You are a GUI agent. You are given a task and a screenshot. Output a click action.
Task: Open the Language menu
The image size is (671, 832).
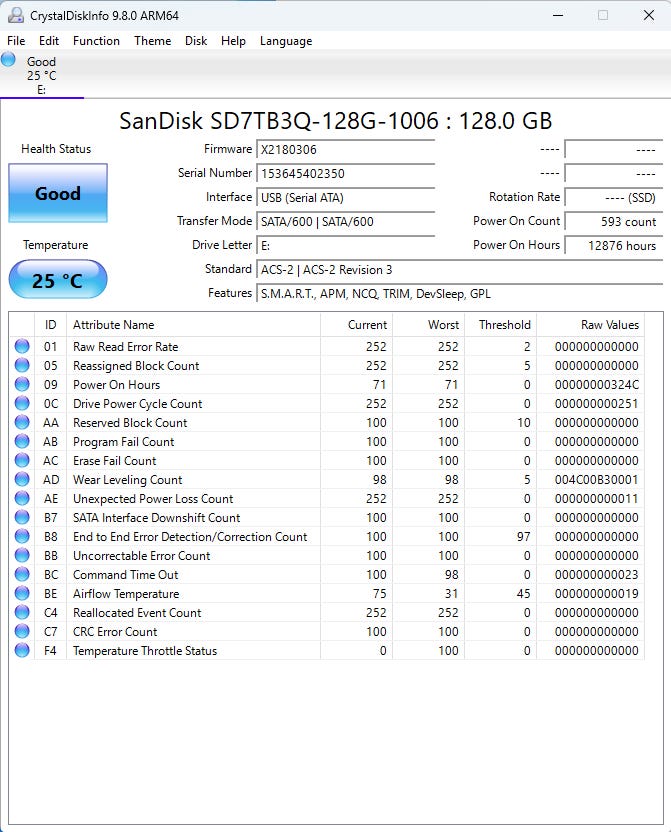pyautogui.click(x=286, y=41)
